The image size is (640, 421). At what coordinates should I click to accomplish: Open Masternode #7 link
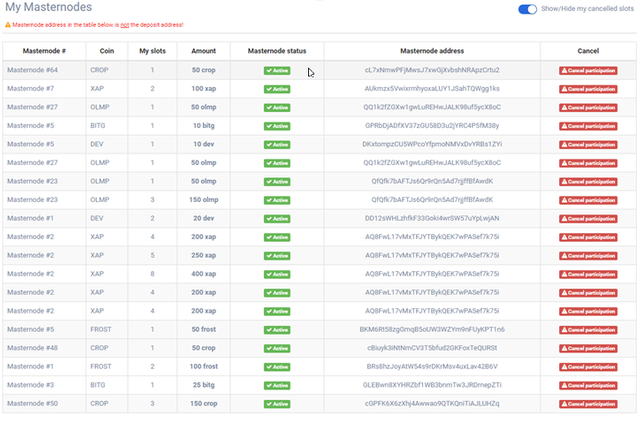tap(30, 89)
